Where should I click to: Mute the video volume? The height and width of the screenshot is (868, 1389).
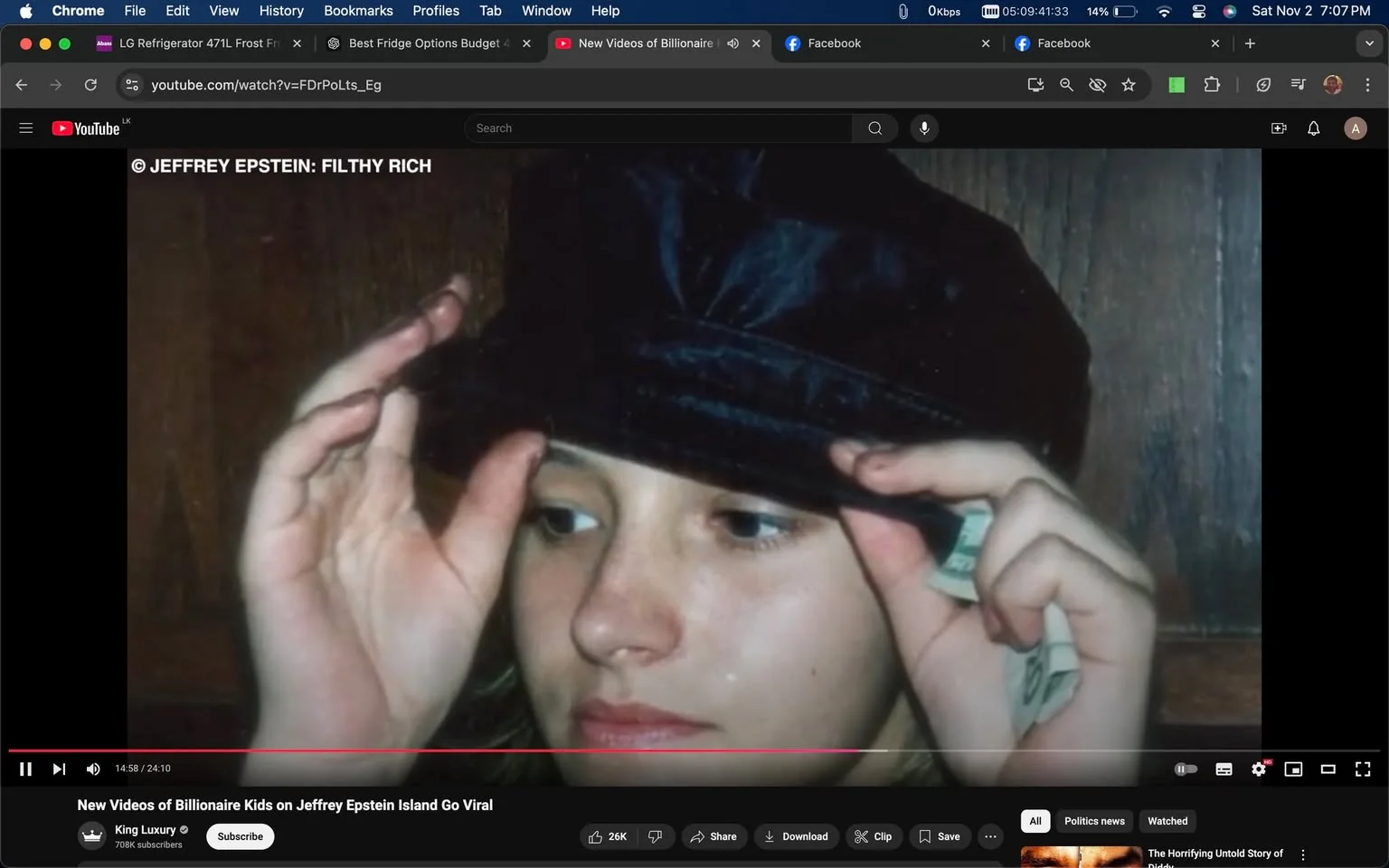coord(93,769)
